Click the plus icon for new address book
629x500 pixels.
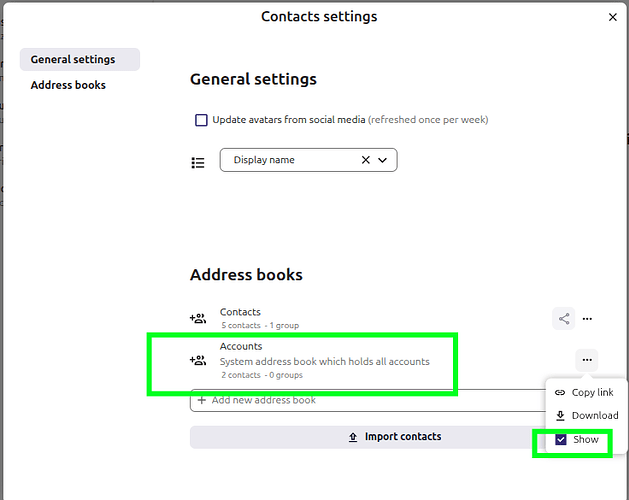(x=201, y=400)
